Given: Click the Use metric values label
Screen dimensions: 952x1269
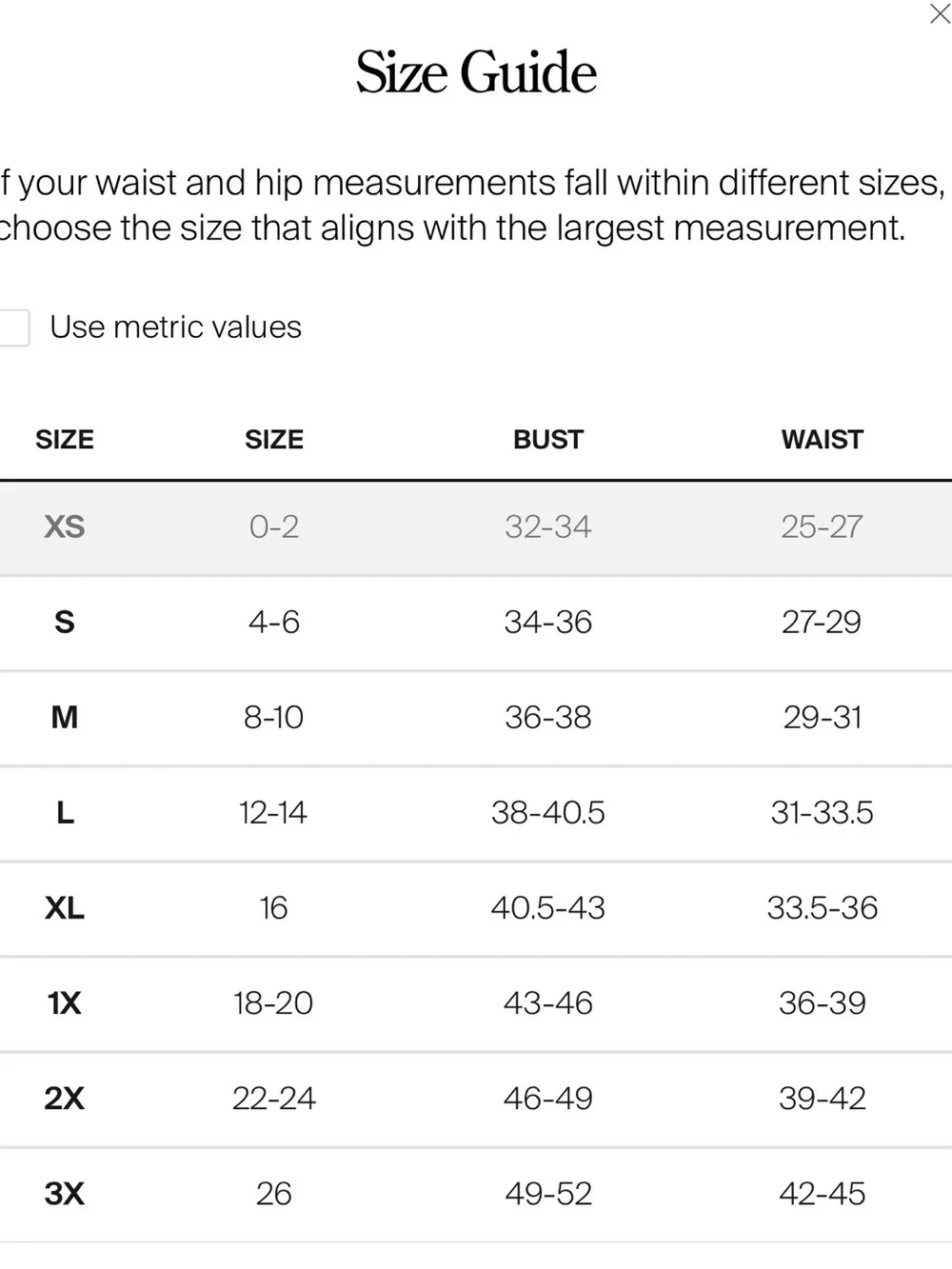Looking at the screenshot, I should 175,327.
